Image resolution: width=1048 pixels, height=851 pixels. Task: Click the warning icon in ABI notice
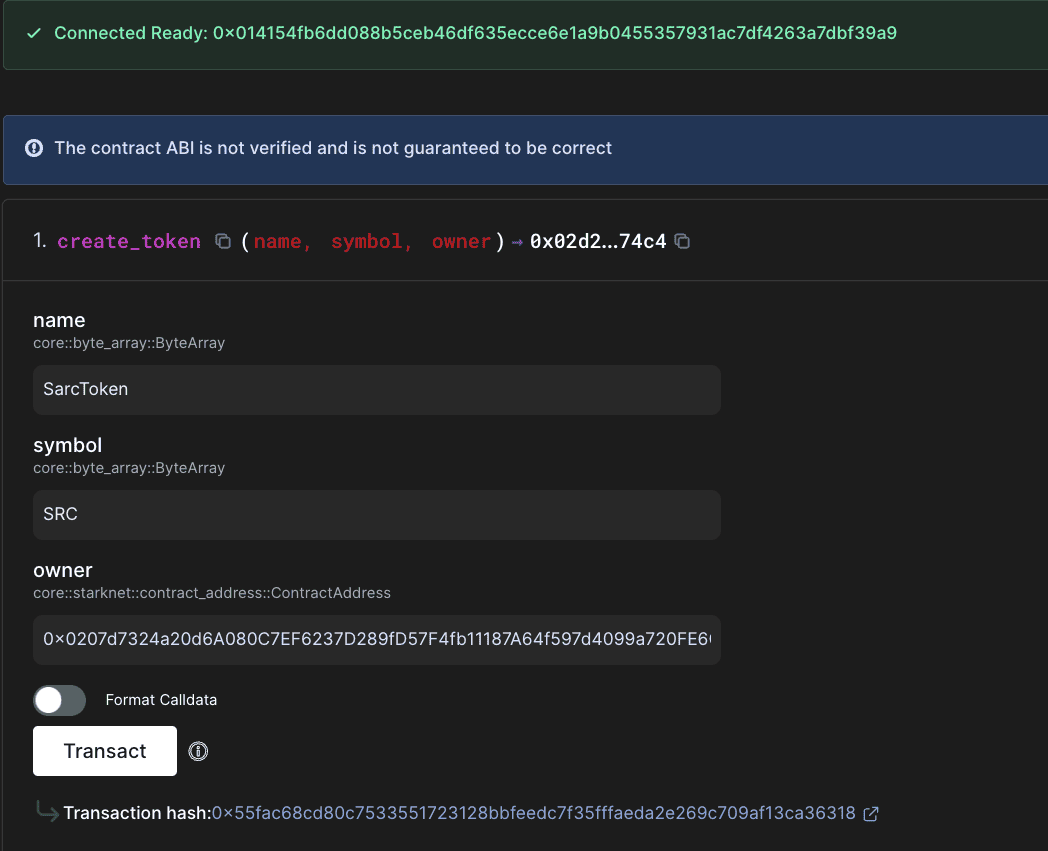34,148
